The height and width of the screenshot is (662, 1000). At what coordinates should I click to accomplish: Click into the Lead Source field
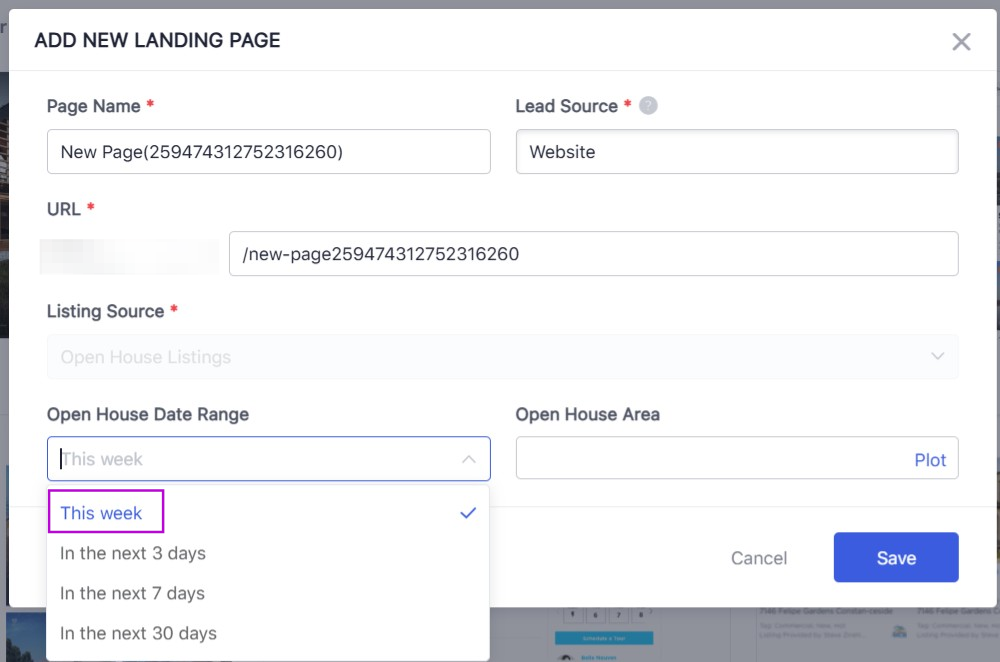[736, 152]
